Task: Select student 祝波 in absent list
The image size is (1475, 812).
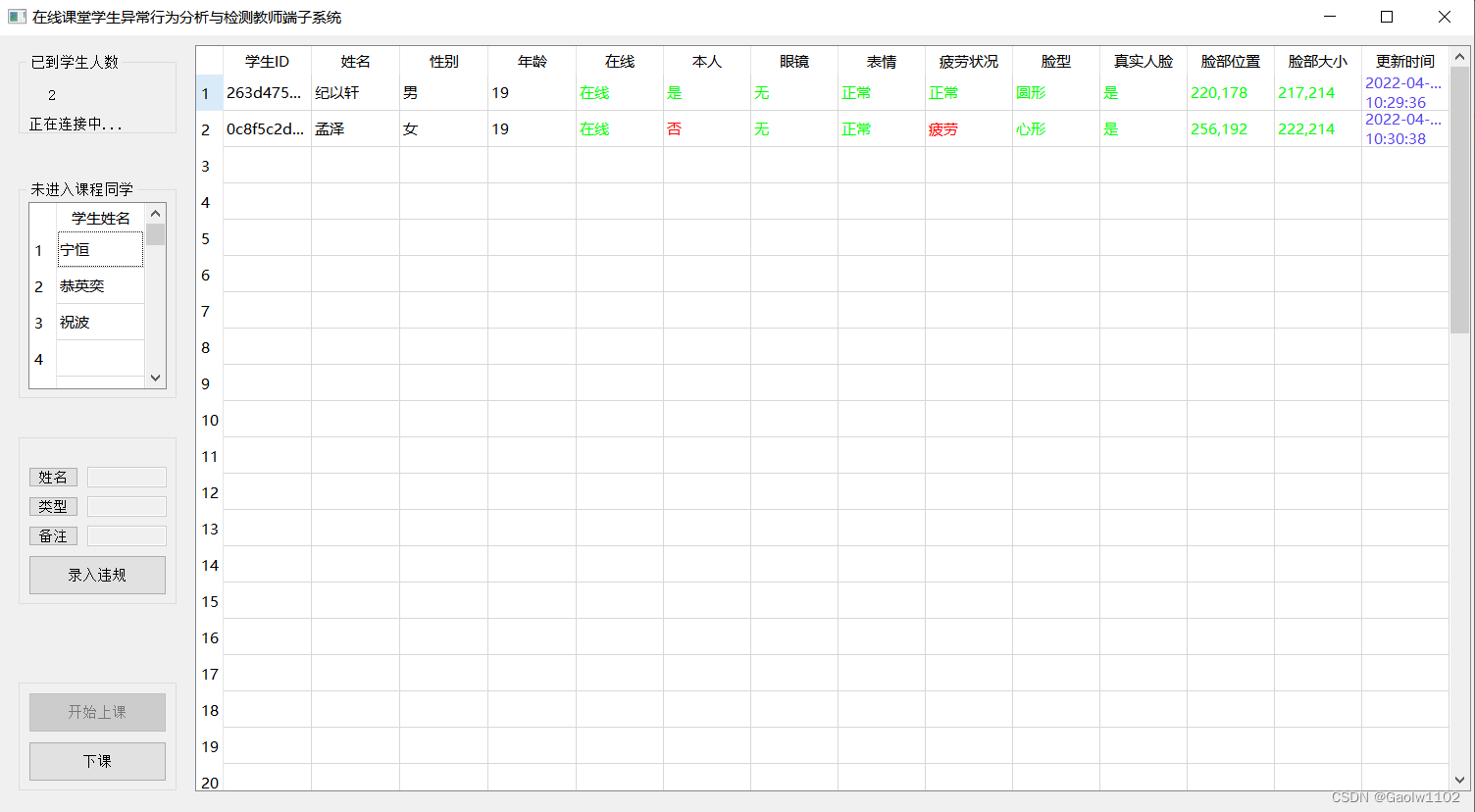Action: tap(100, 323)
